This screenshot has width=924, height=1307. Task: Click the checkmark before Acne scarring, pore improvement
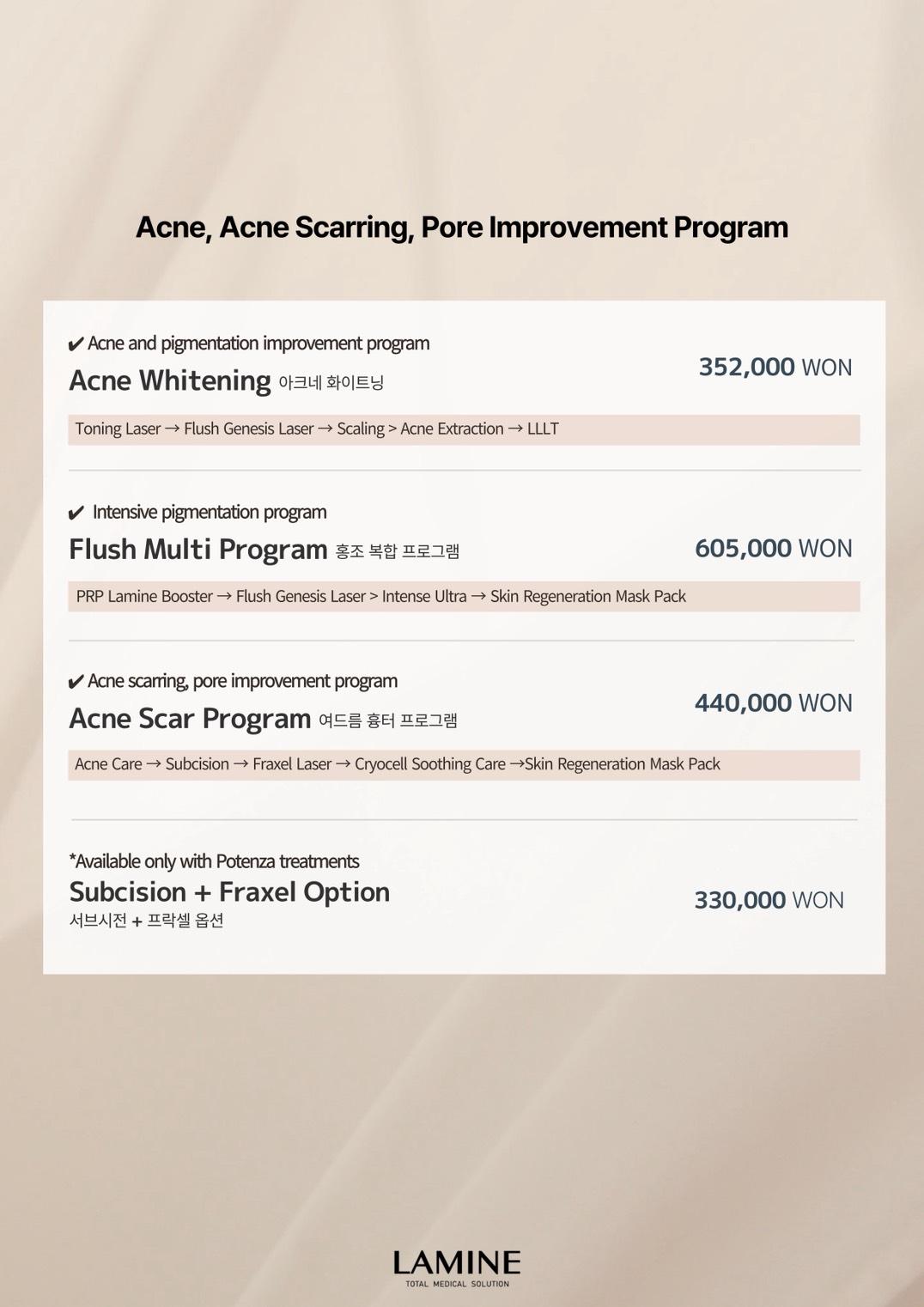point(76,683)
